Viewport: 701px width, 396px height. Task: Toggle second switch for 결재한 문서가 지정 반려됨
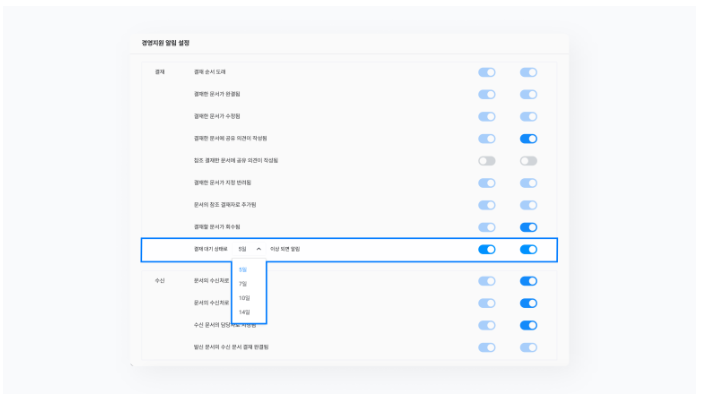tap(528, 183)
